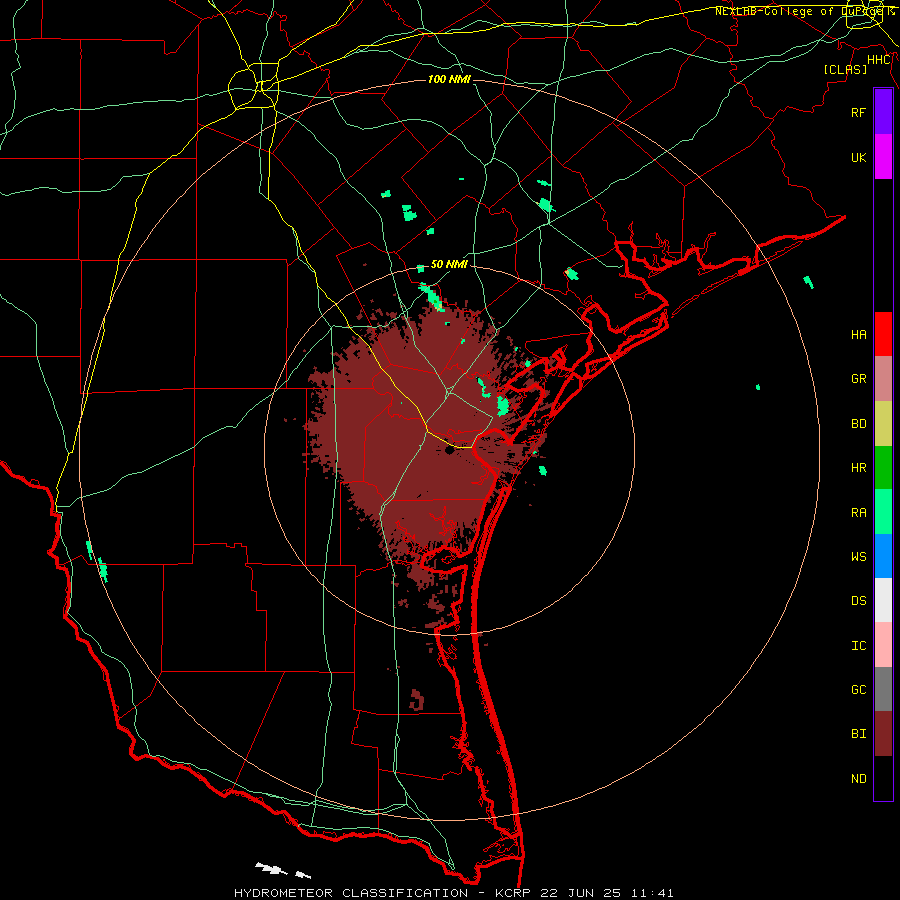Click the '100 NMI' range ring label

pyautogui.click(x=449, y=79)
